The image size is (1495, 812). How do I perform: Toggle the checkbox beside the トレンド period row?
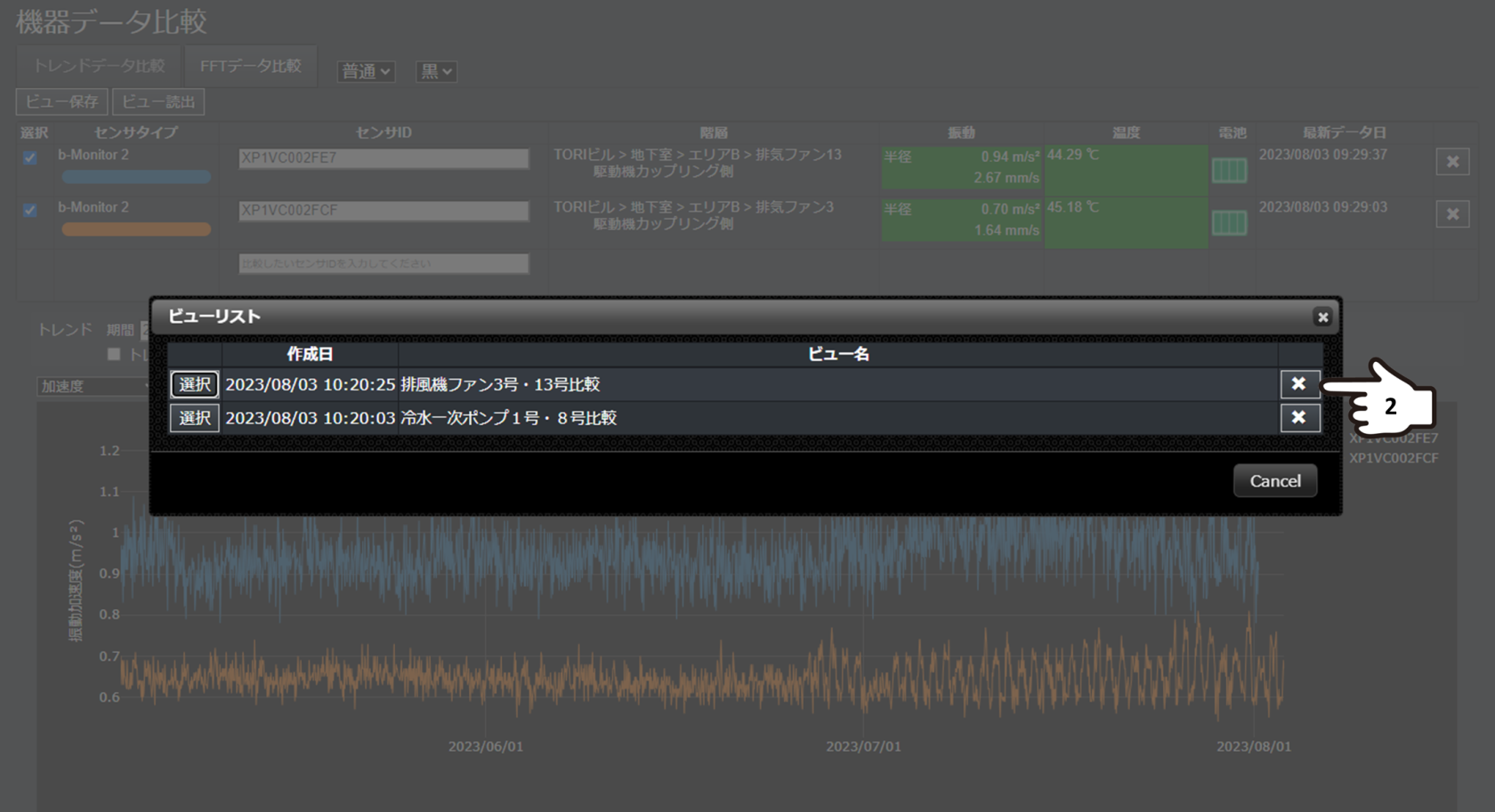114,354
